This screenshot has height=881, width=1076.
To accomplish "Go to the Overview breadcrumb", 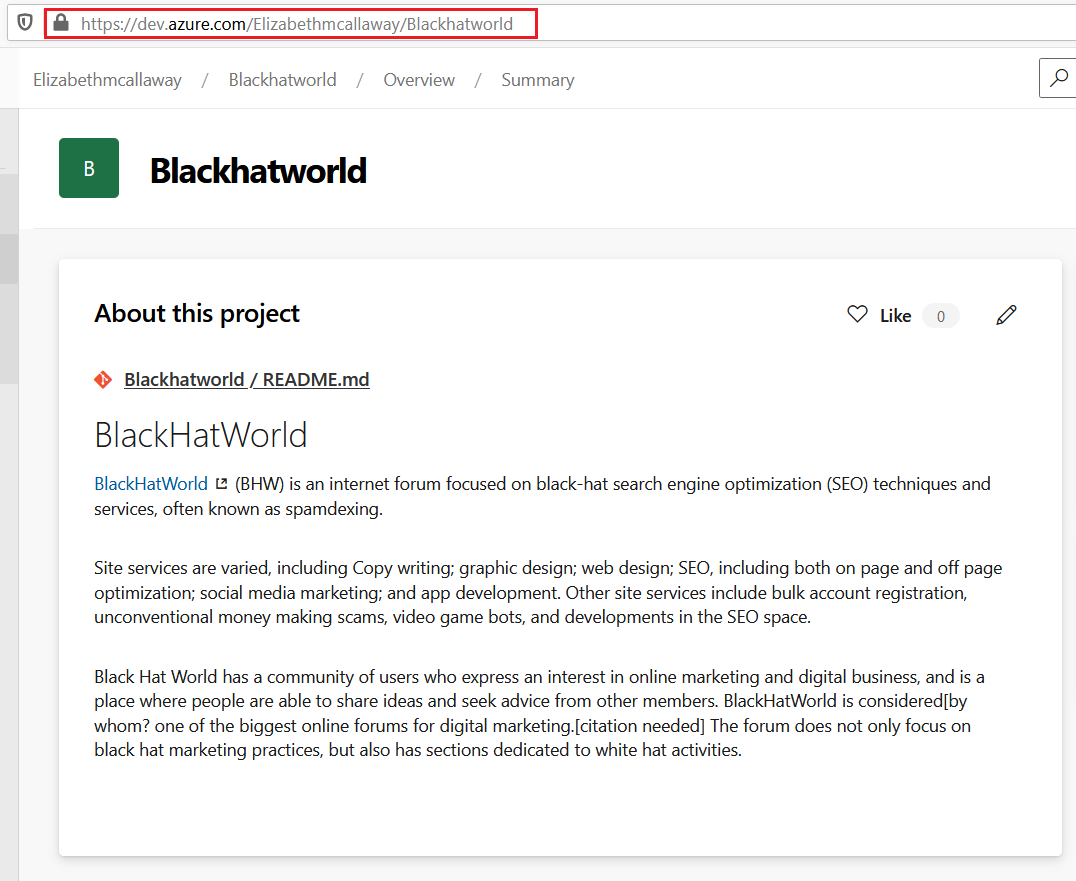I will click(x=419, y=80).
